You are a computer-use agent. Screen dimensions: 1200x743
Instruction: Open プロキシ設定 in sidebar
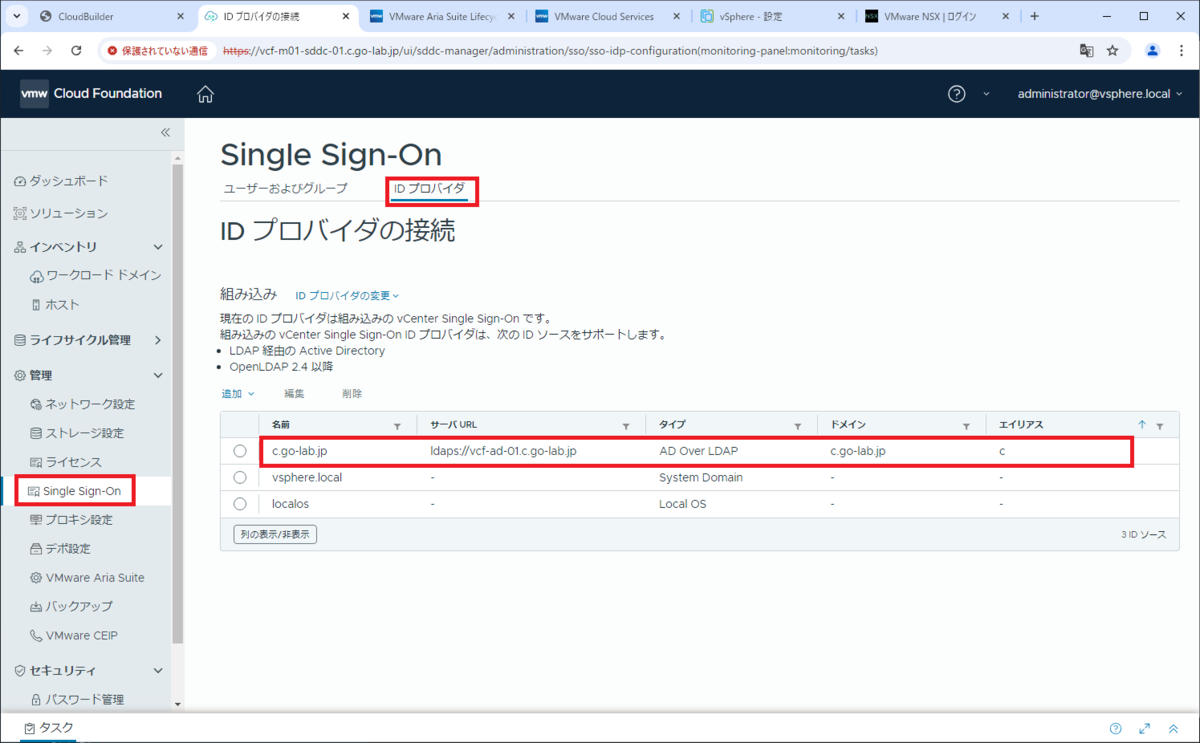coord(72,520)
